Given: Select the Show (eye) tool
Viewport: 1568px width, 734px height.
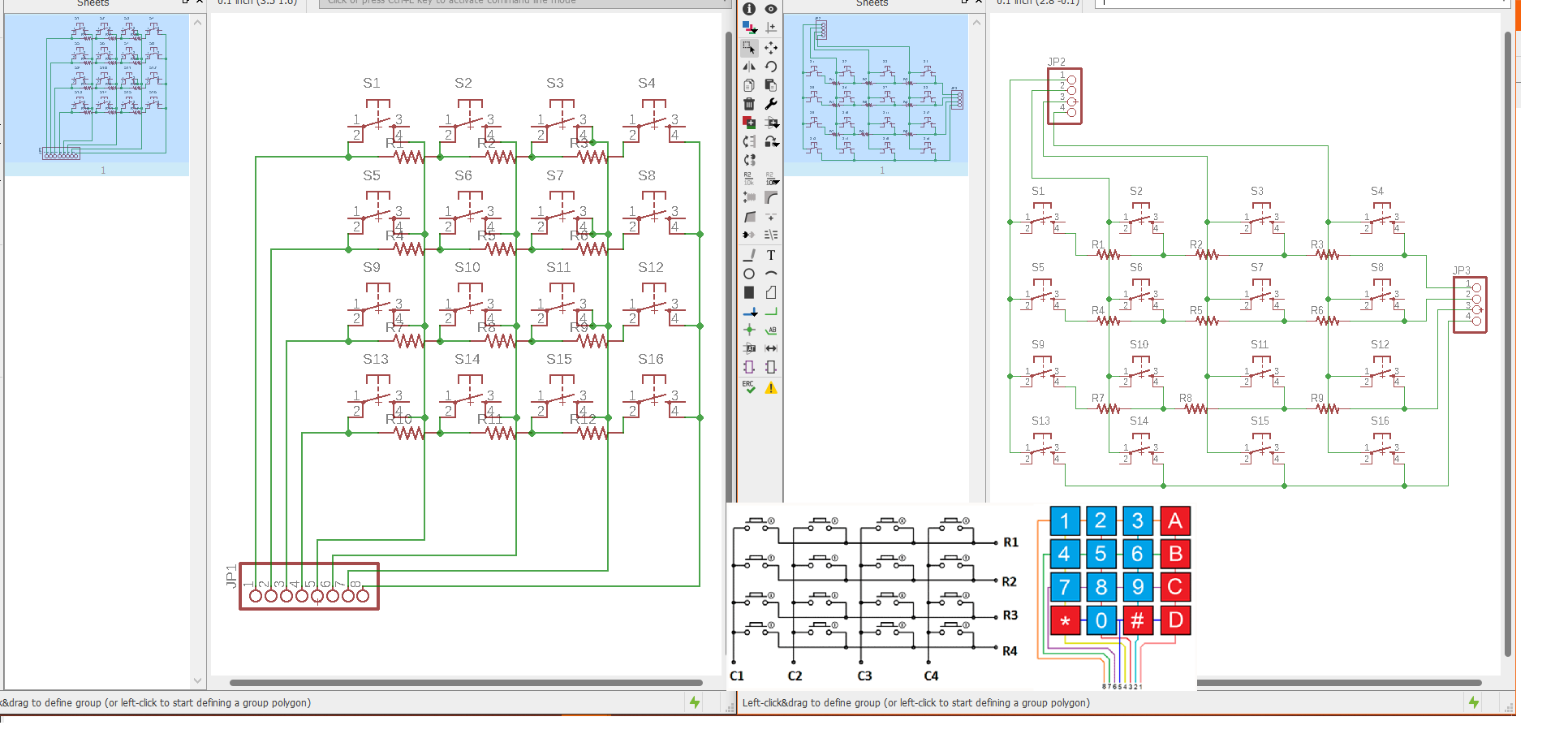Looking at the screenshot, I should 771,9.
